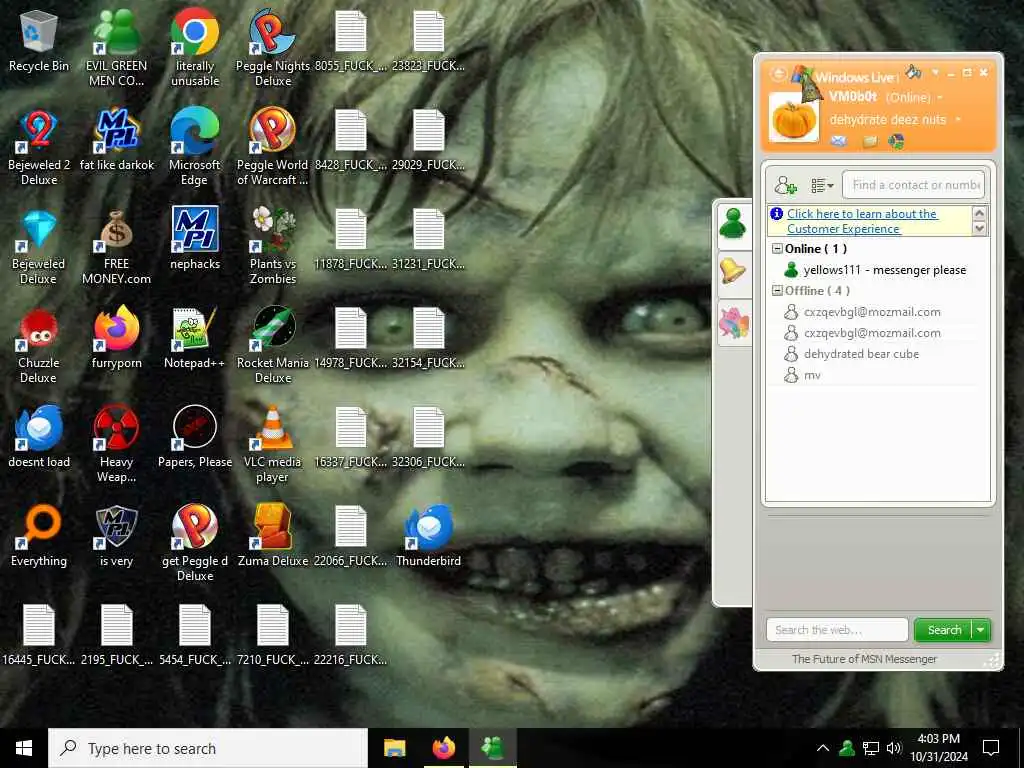Collapse the Online ( 1 ) group
The height and width of the screenshot is (768, 1024).
[x=777, y=249]
